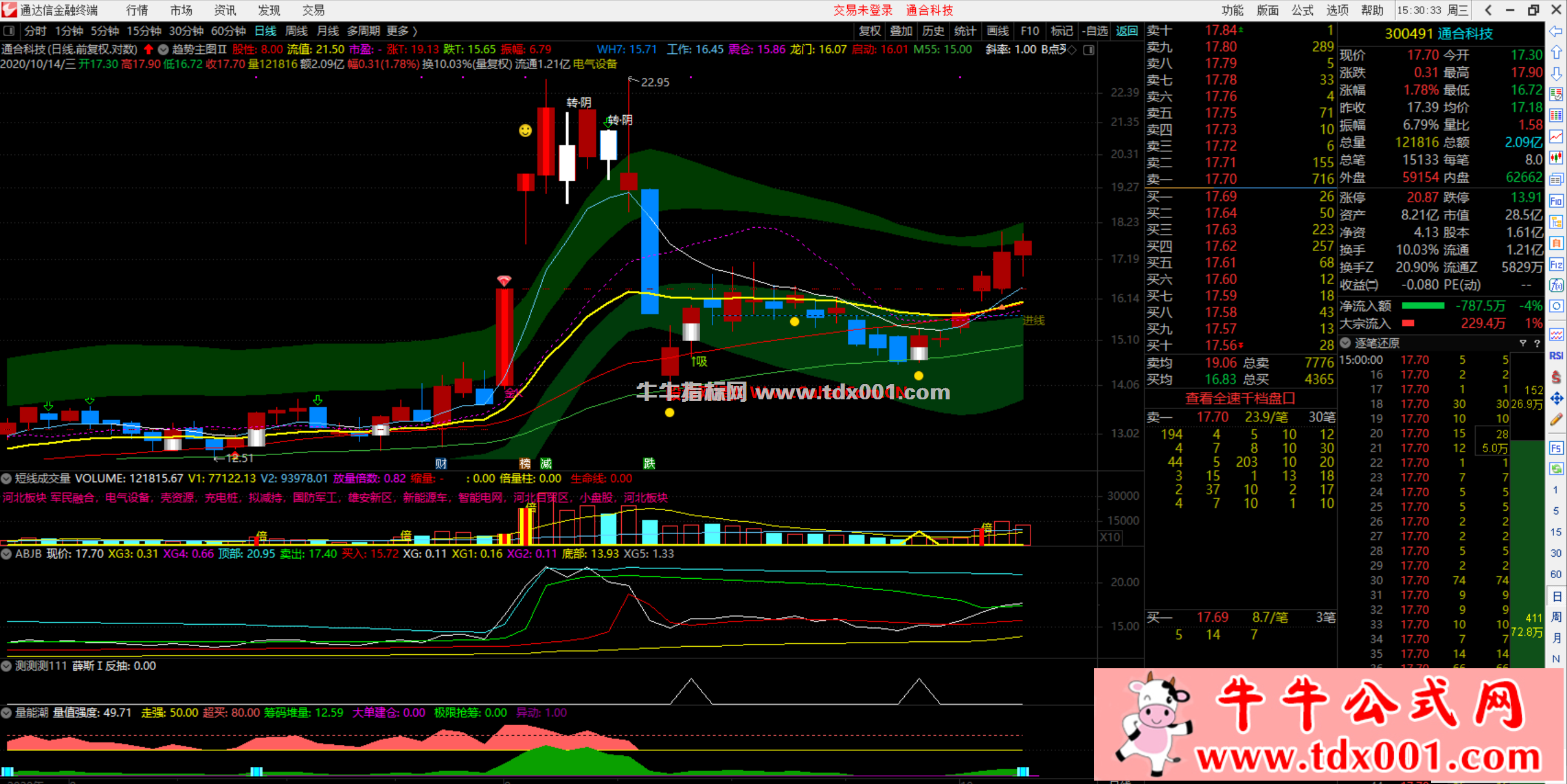The width and height of the screenshot is (1567, 784).
Task: Click the 榜 marker on the timeline
Action: coord(525,464)
